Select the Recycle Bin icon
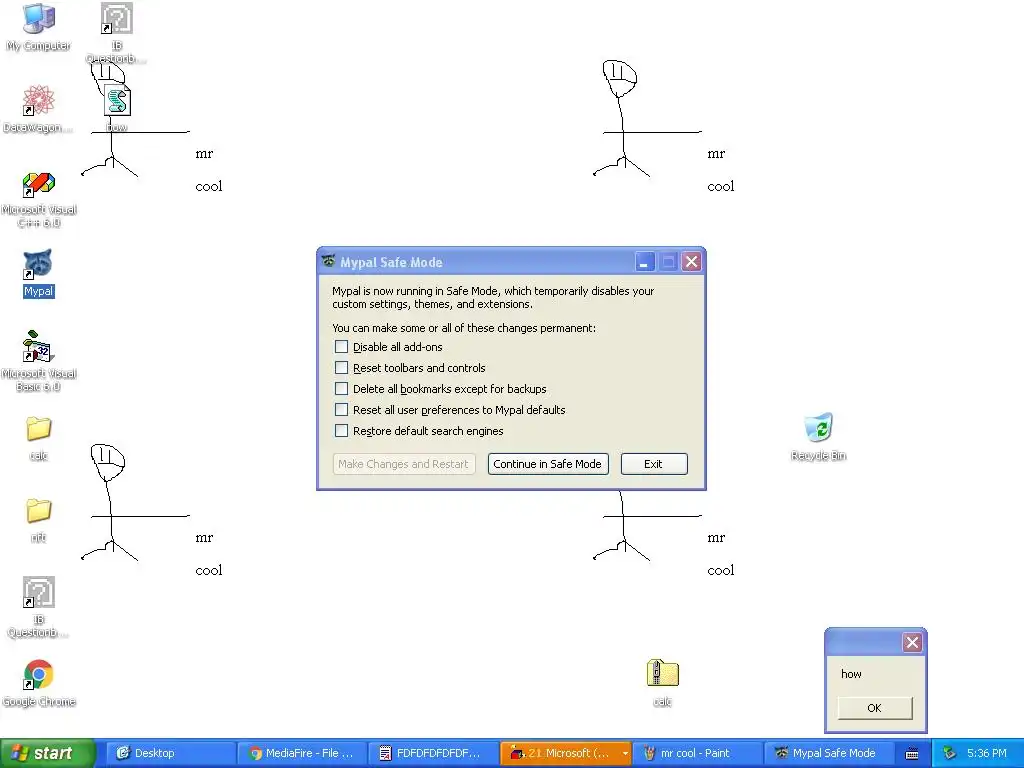The width and height of the screenshot is (1024, 768). click(818, 428)
